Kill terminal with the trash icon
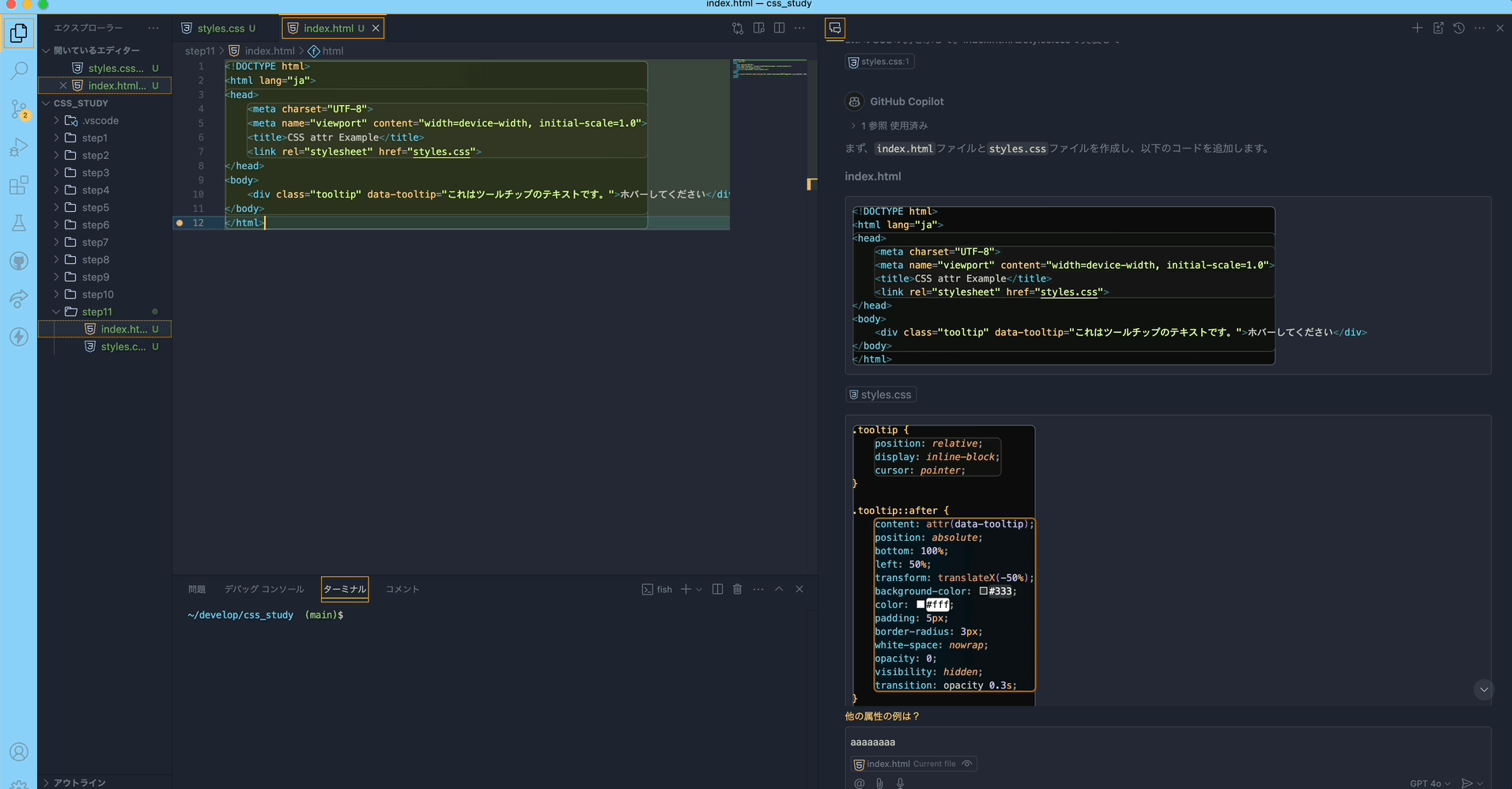This screenshot has height=789, width=1512. pyautogui.click(x=737, y=589)
